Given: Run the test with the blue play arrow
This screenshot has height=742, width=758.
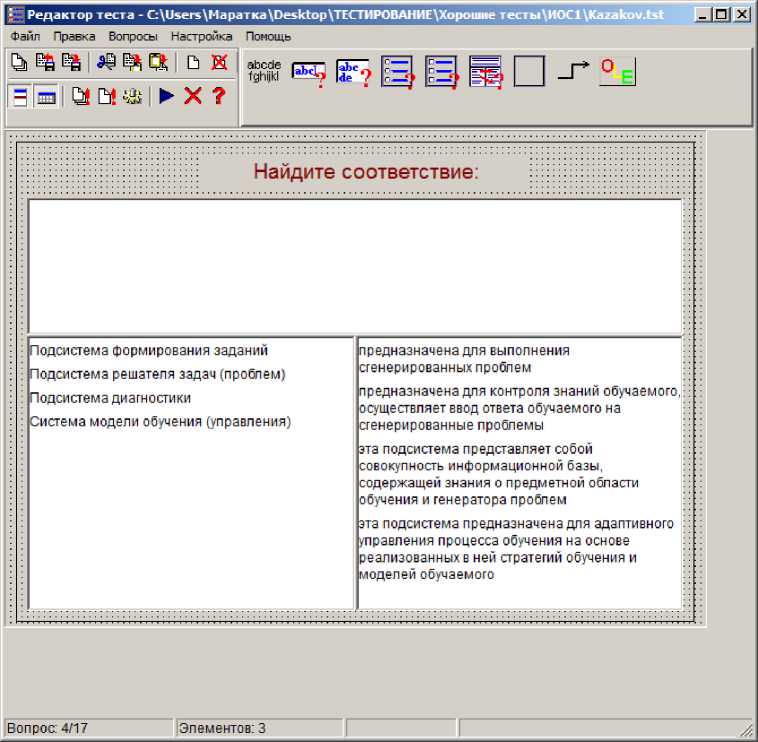Looking at the screenshot, I should pyautogui.click(x=166, y=96).
